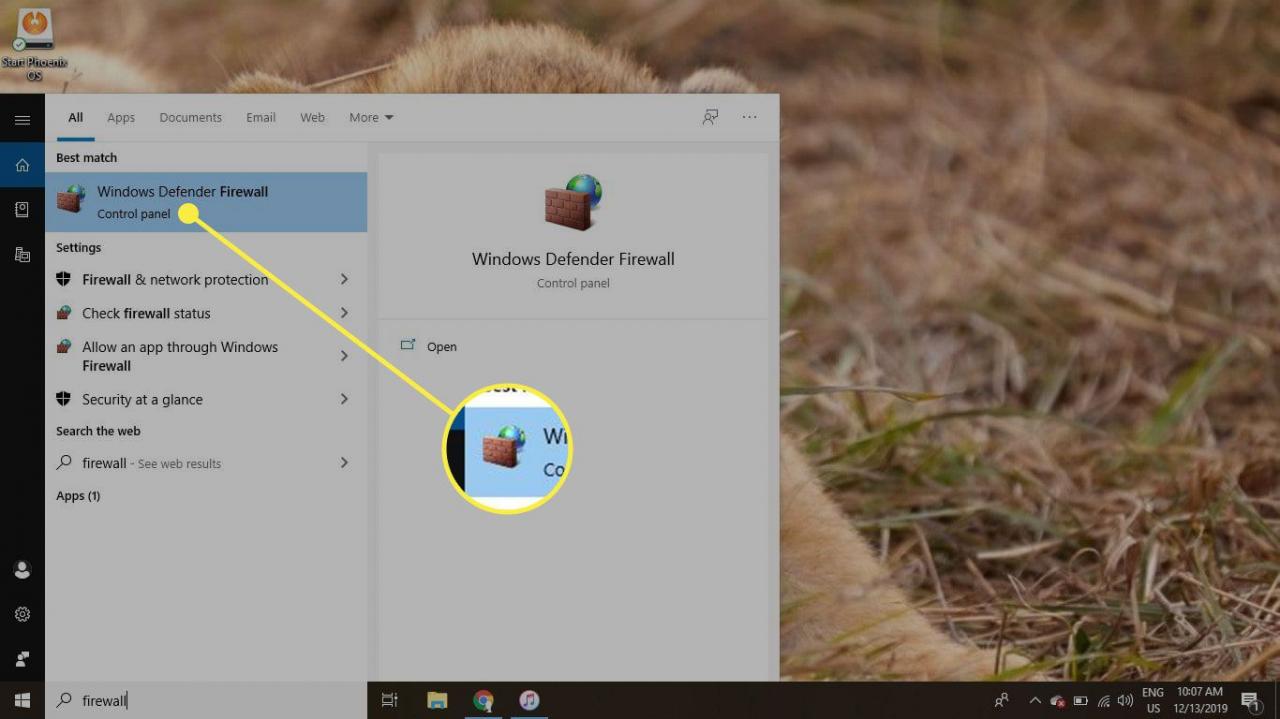Expand the Apps (1) results group
Image resolution: width=1280 pixels, height=719 pixels.
(x=78, y=496)
